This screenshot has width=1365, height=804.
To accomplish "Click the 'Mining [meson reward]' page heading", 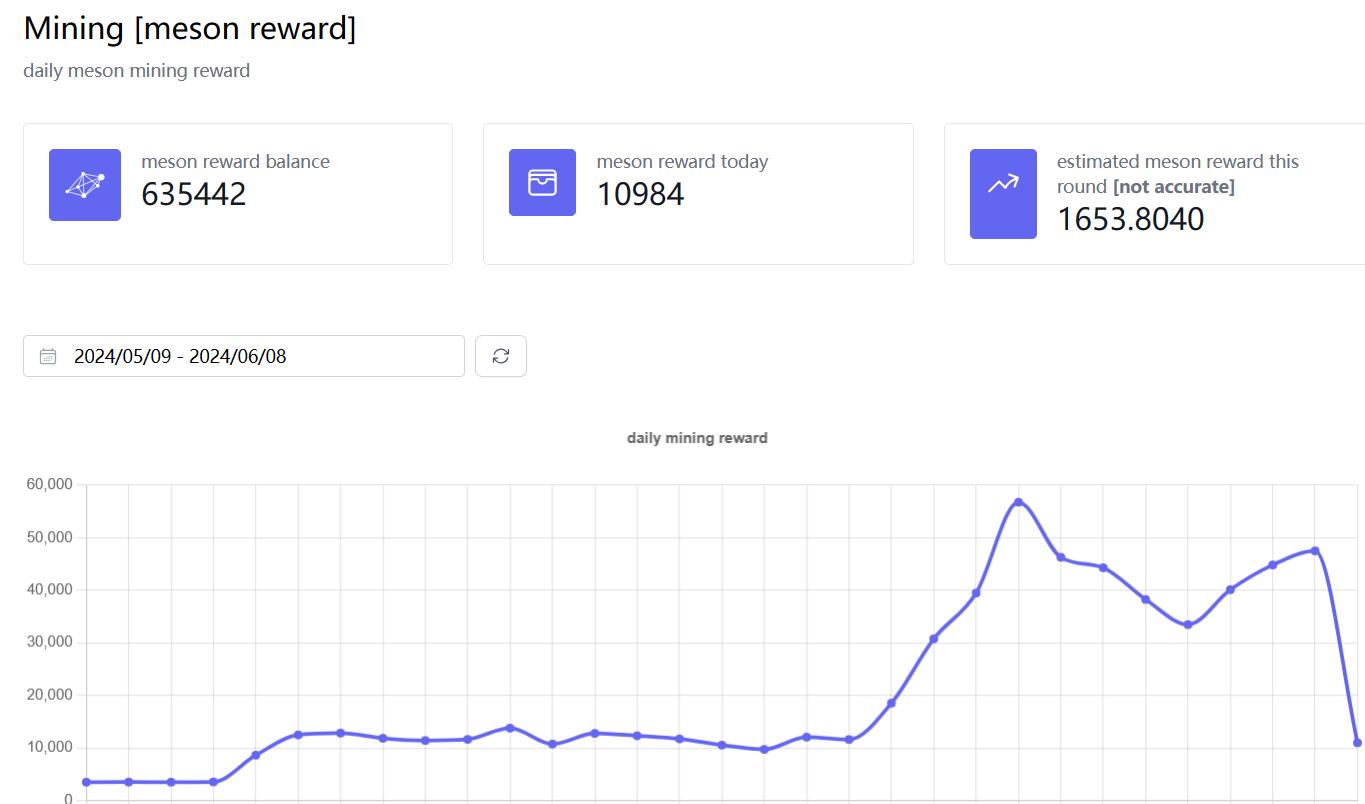I will (x=190, y=28).
